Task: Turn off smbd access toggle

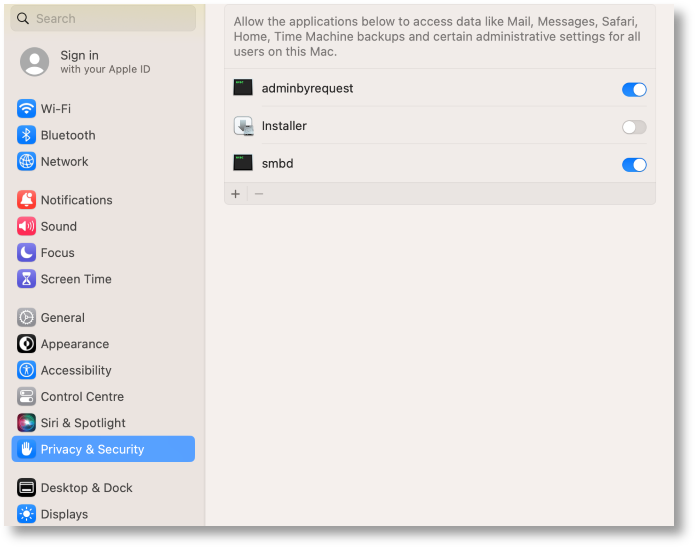Action: point(634,165)
